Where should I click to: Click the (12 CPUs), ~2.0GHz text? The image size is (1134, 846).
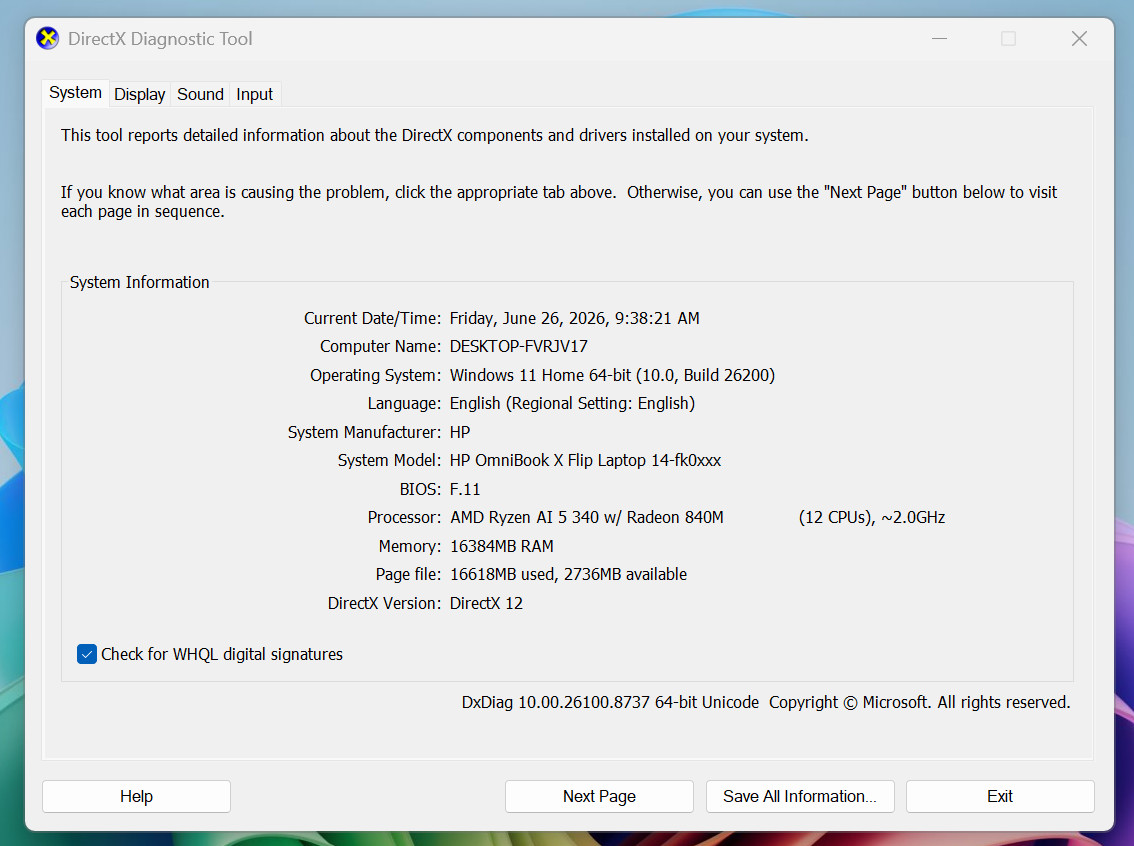(x=871, y=518)
